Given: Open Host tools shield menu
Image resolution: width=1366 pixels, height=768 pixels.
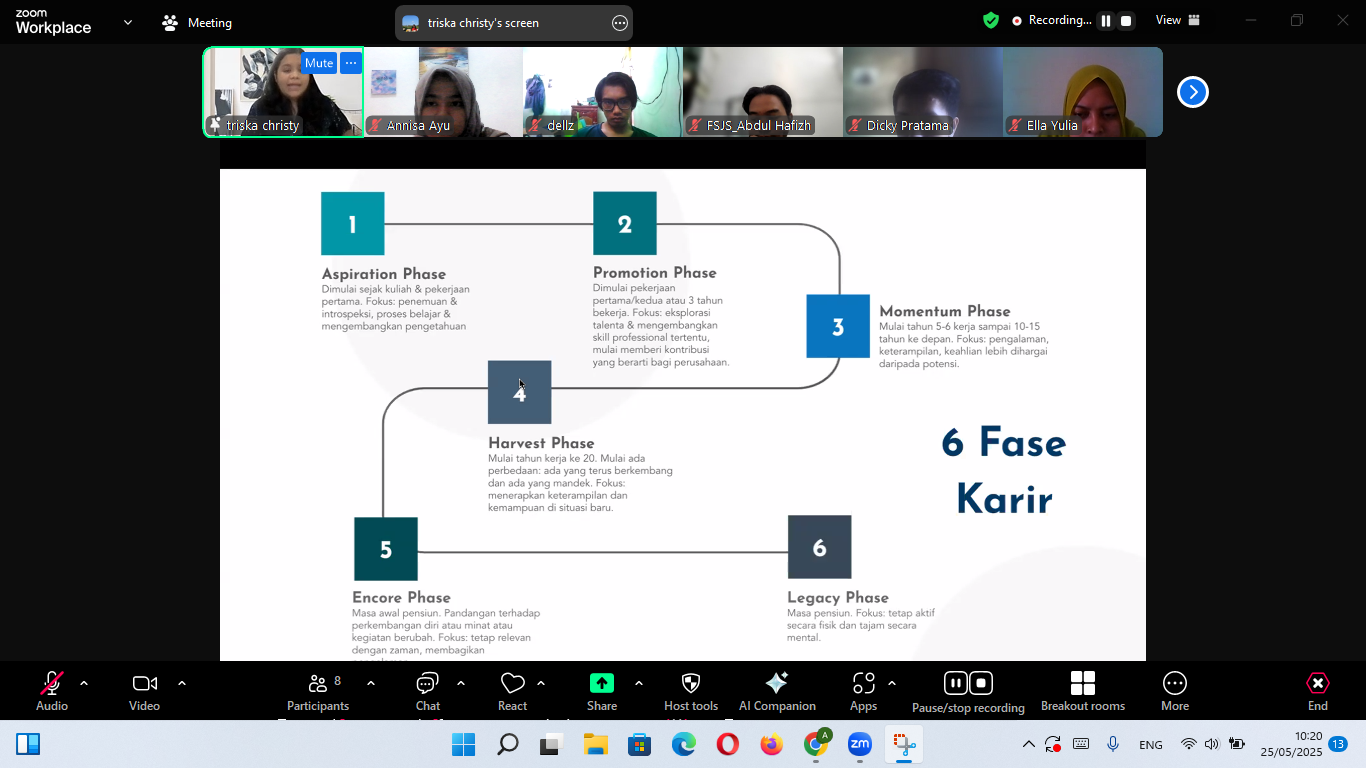Looking at the screenshot, I should click(691, 691).
